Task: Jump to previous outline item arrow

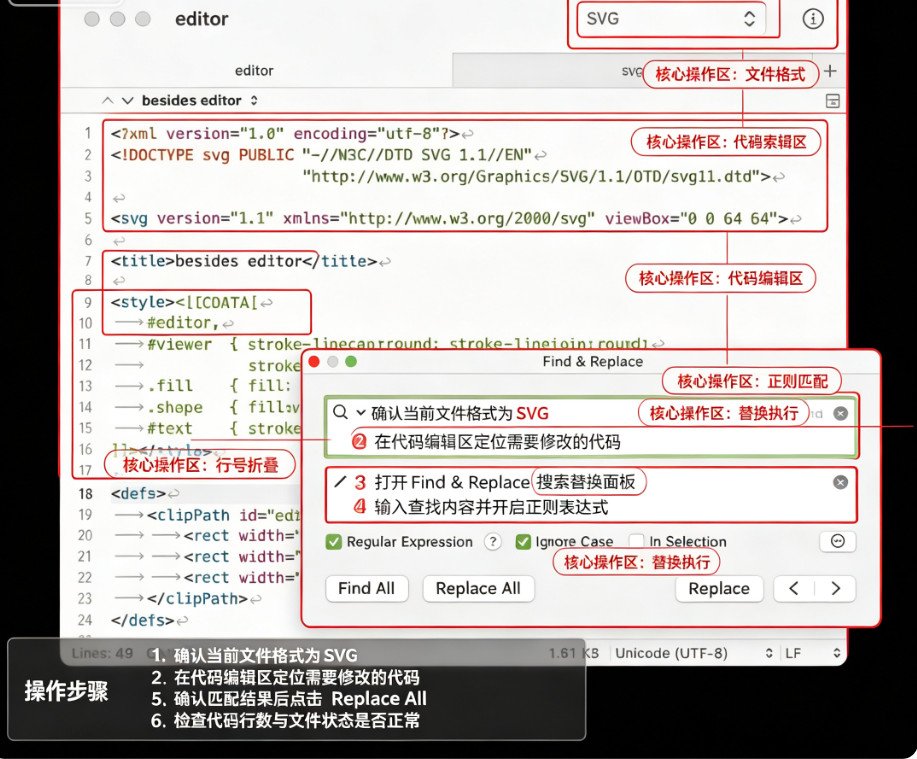Action: pos(108,101)
